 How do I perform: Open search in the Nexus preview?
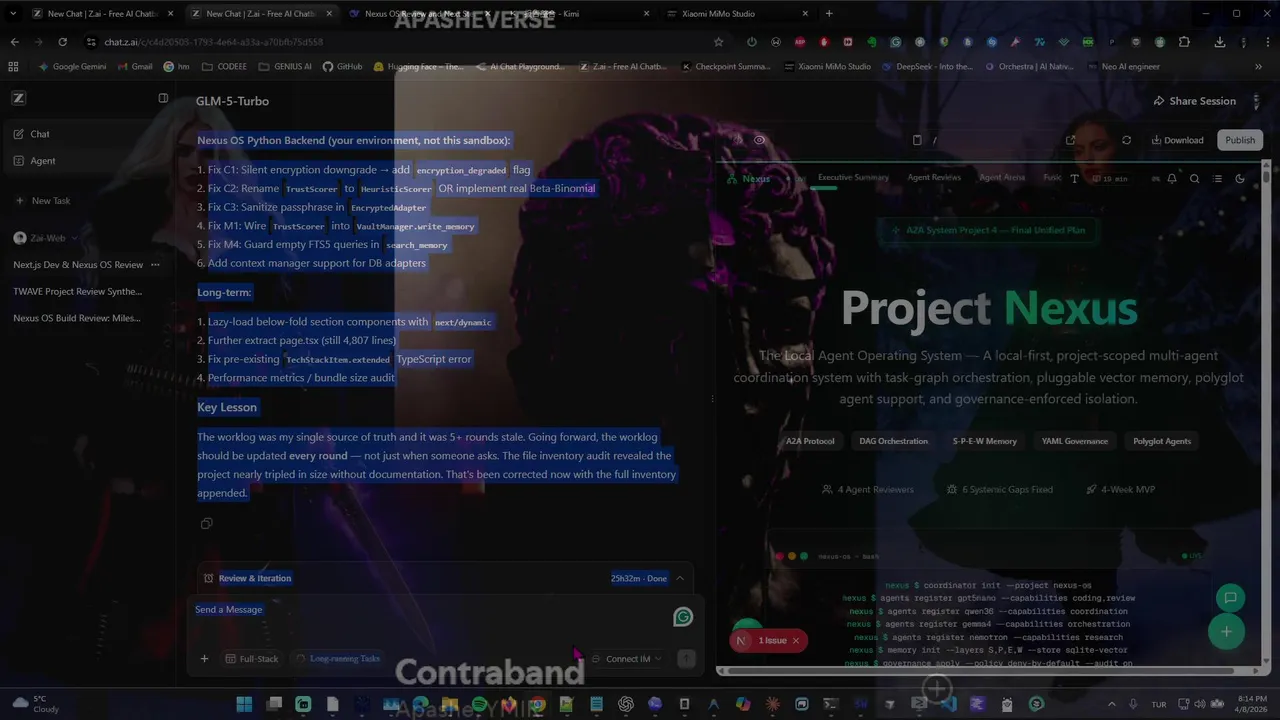[1194, 179]
